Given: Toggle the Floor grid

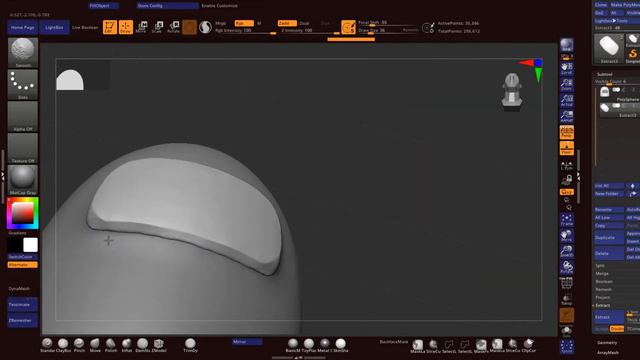Looking at the screenshot, I should 567,149.
